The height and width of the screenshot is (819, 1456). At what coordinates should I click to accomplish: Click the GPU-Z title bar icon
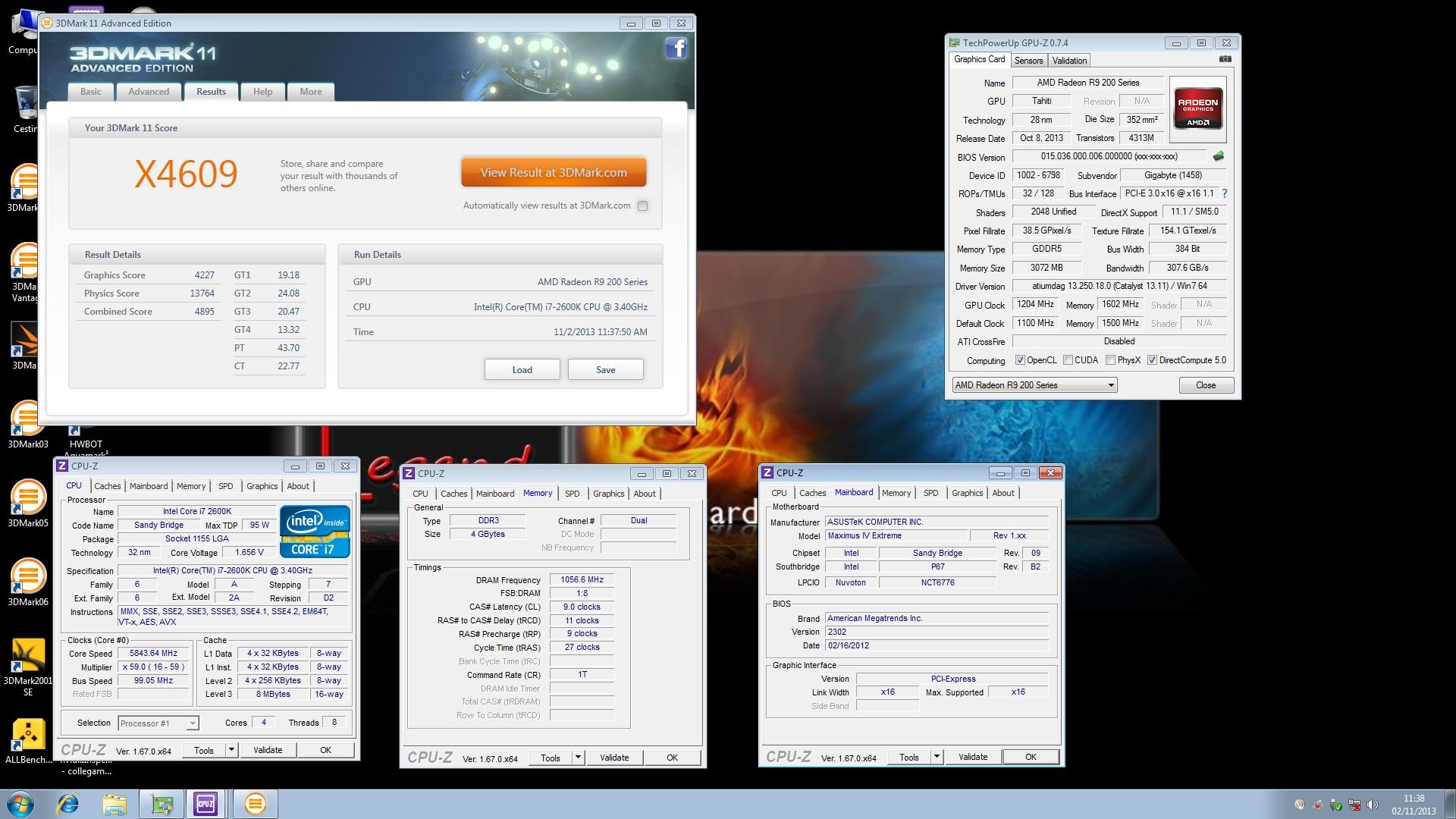point(954,42)
